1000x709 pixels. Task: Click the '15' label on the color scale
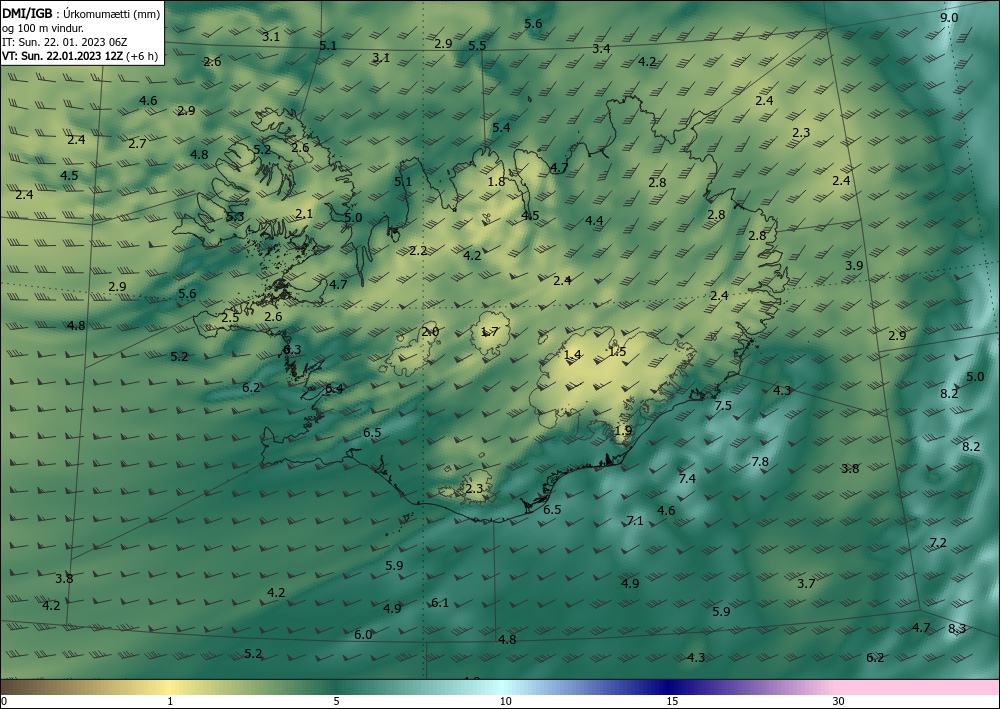672,701
